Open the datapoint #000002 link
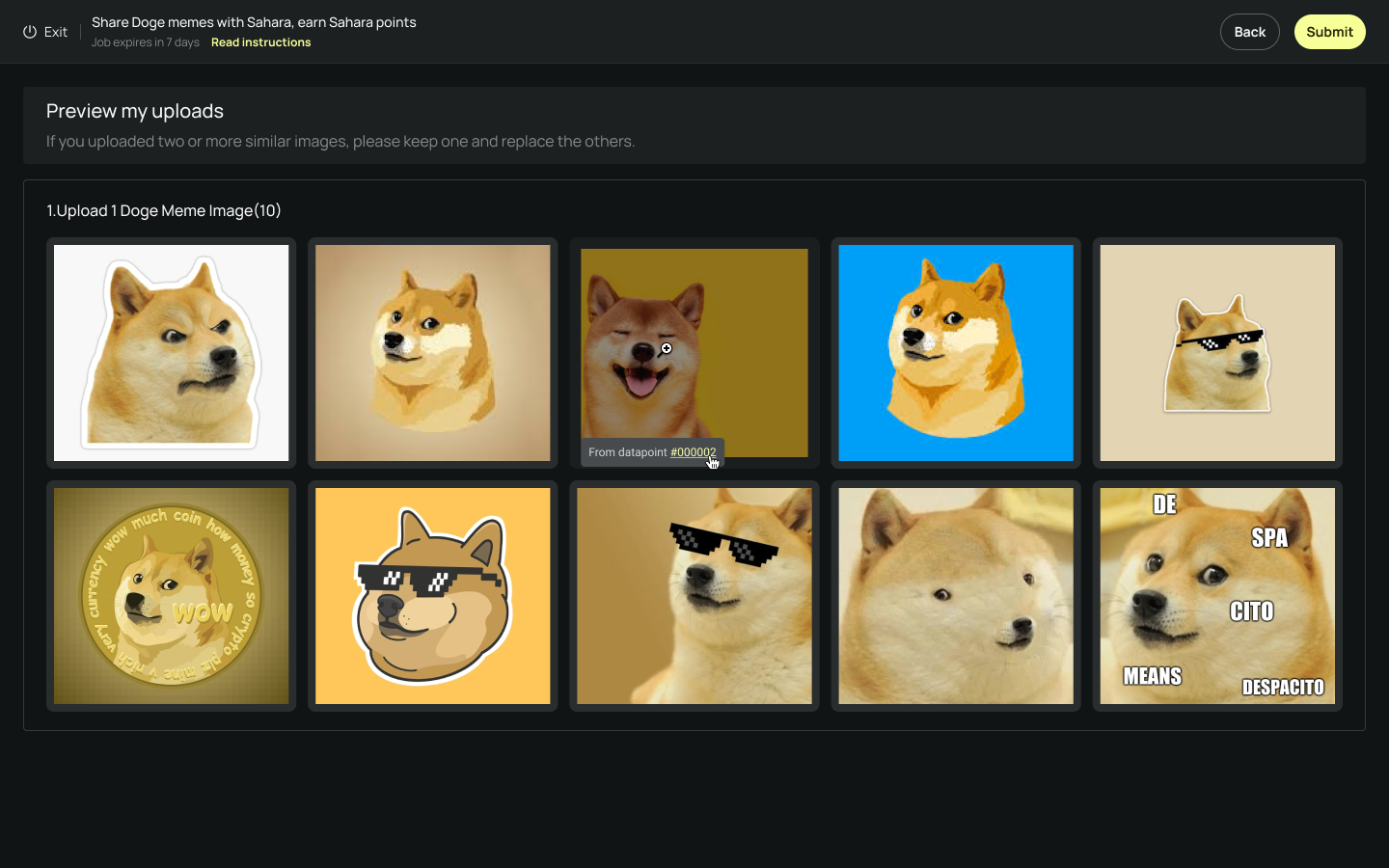This screenshot has height=868, width=1389. pyautogui.click(x=694, y=452)
